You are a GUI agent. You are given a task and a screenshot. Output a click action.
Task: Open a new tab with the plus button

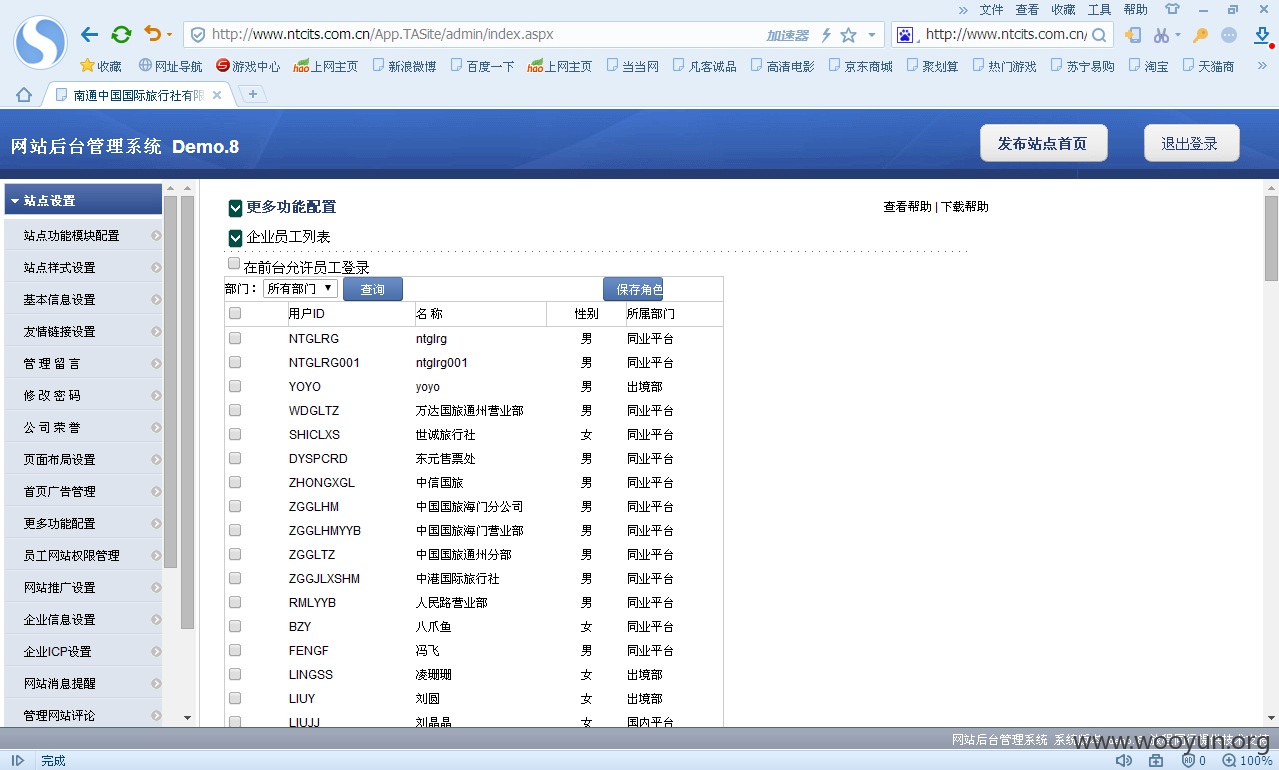tap(253, 95)
